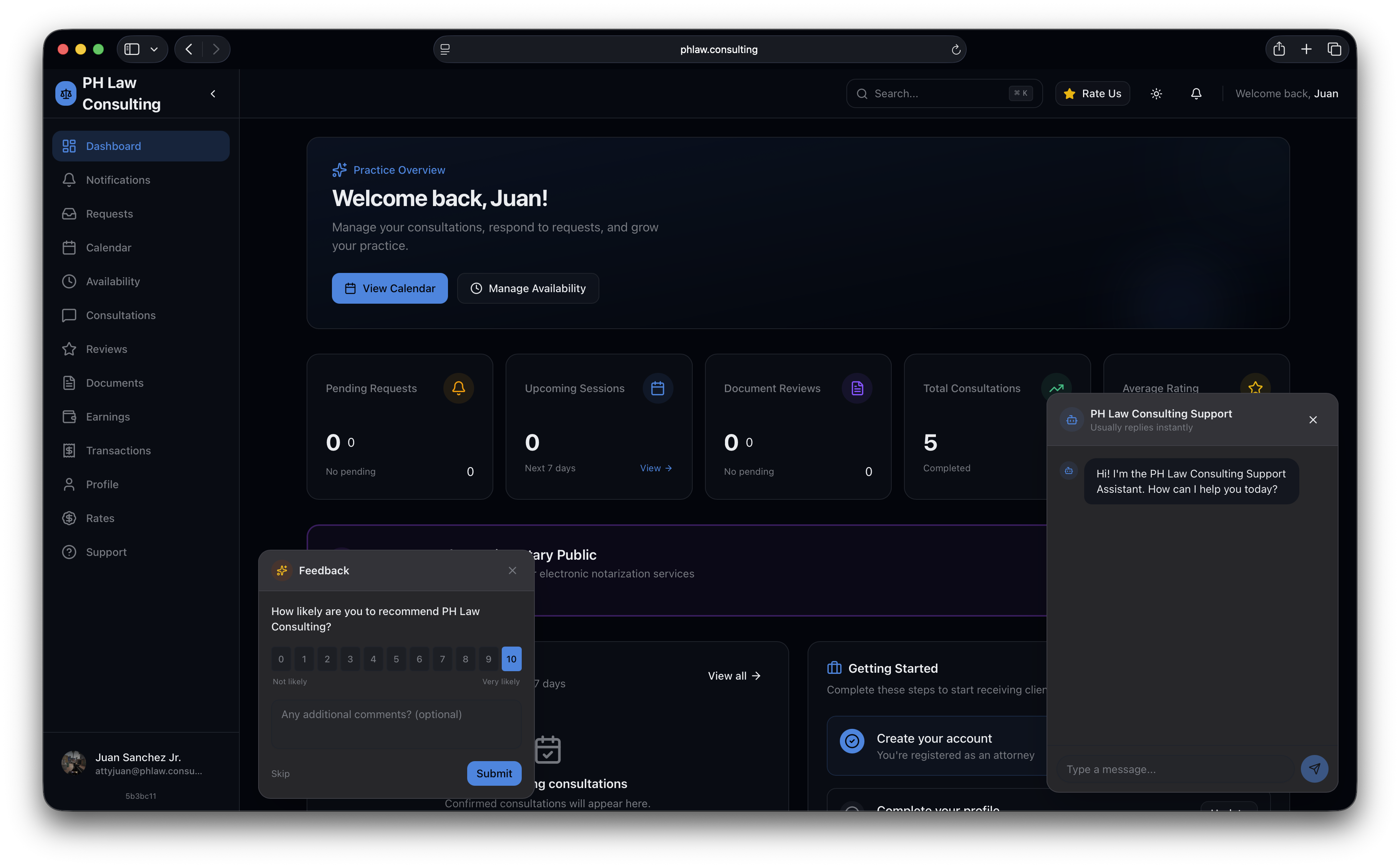
Task: Go to Consultations in sidebar
Action: (x=121, y=315)
